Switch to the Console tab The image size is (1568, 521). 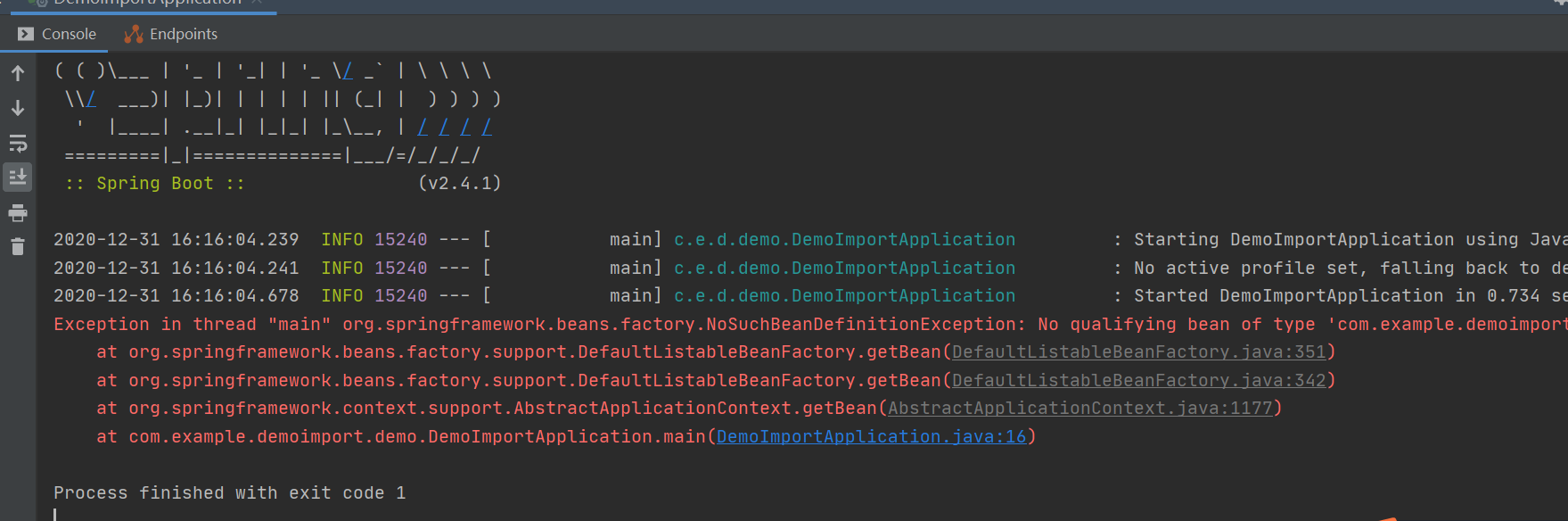tap(57, 34)
